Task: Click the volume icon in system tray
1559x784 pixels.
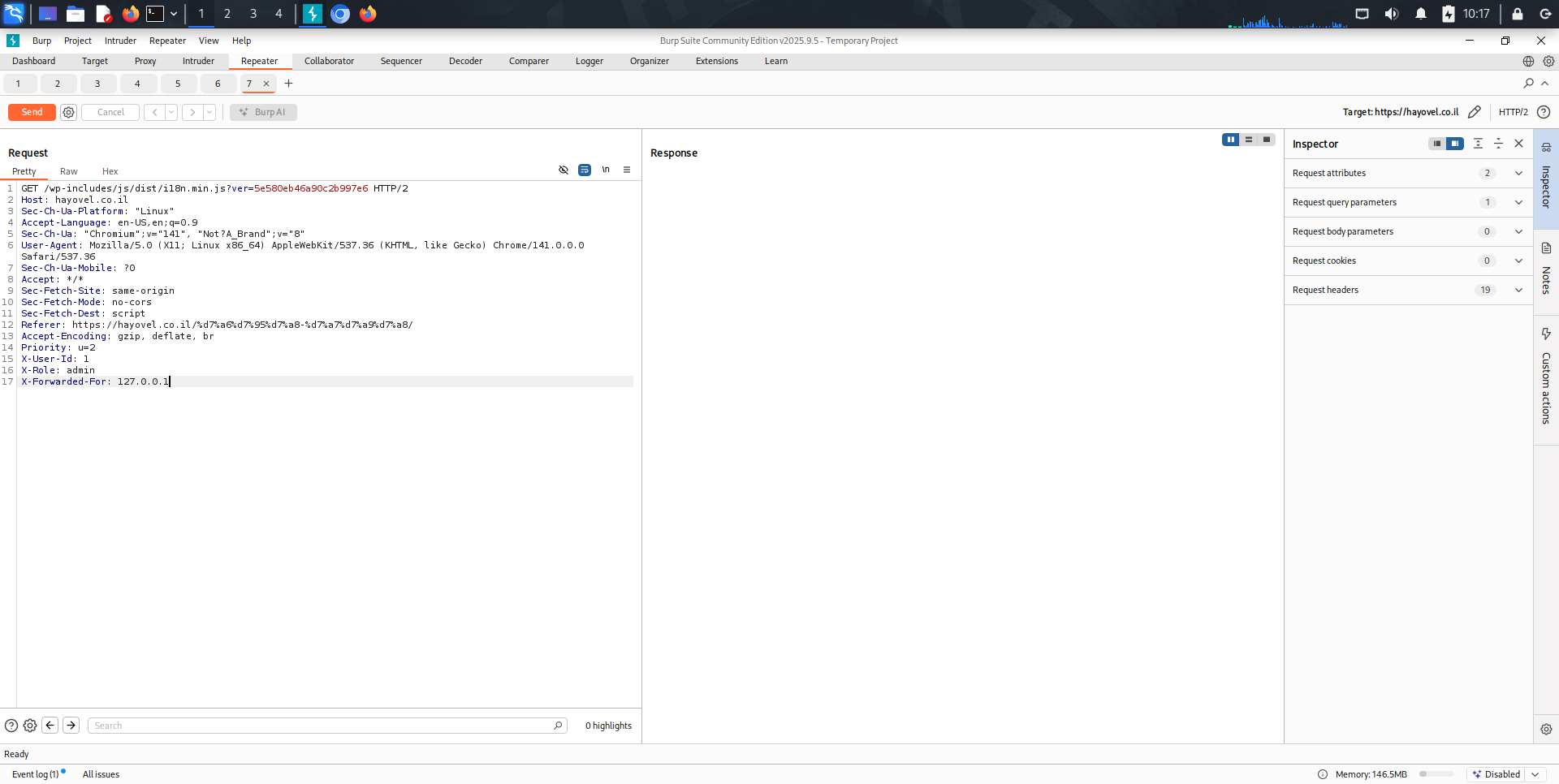Action: 1392,14
